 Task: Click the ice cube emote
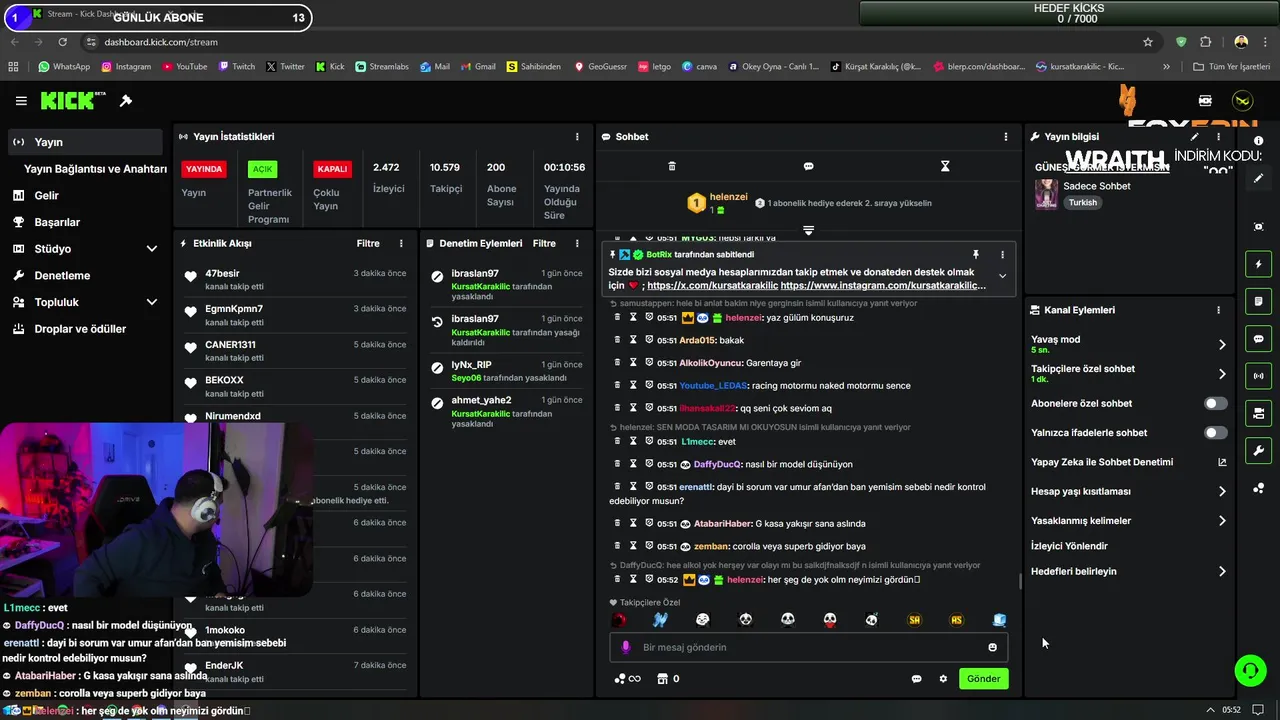[x=999, y=620]
